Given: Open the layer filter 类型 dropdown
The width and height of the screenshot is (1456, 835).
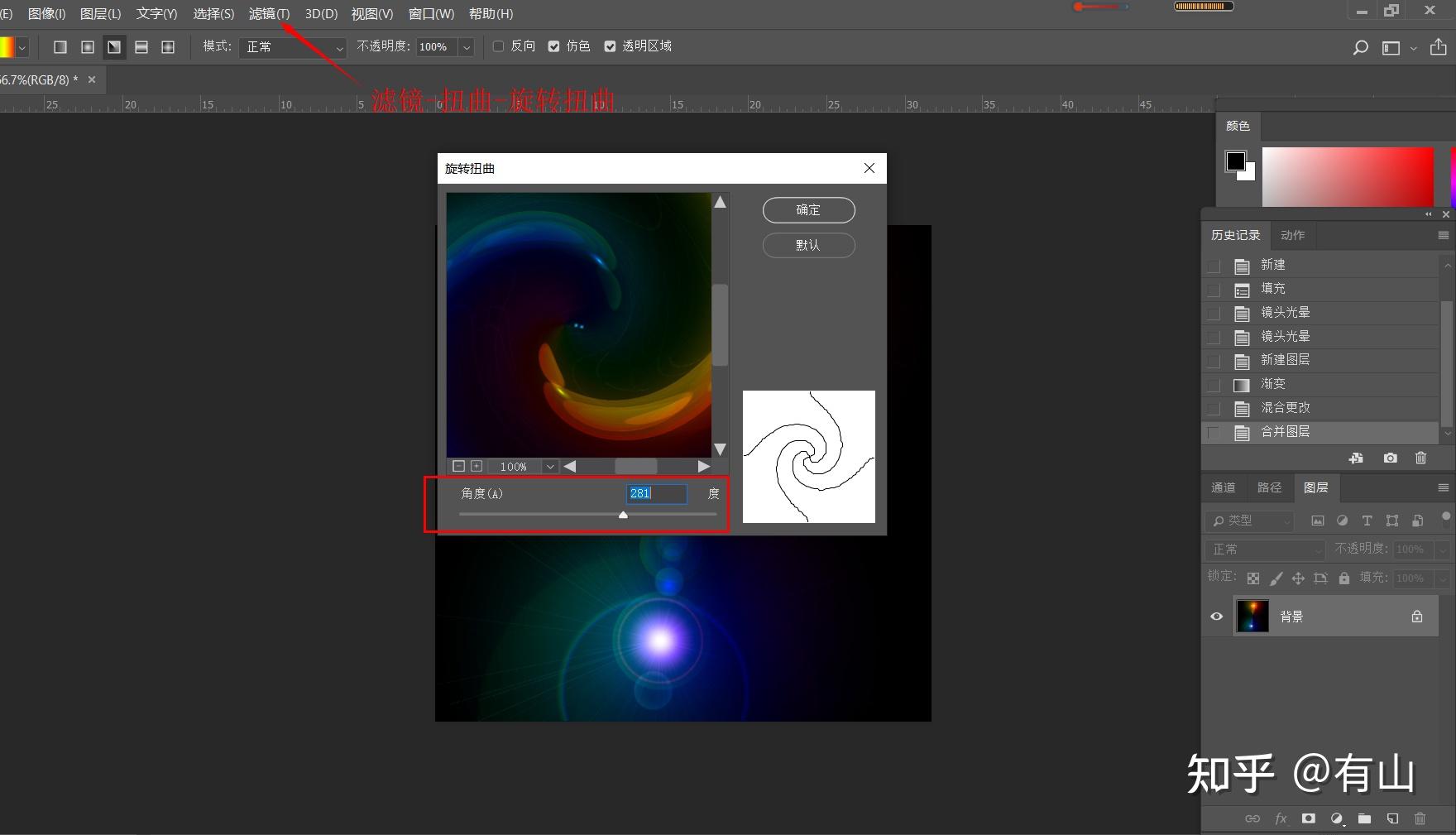Looking at the screenshot, I should click(x=1248, y=521).
